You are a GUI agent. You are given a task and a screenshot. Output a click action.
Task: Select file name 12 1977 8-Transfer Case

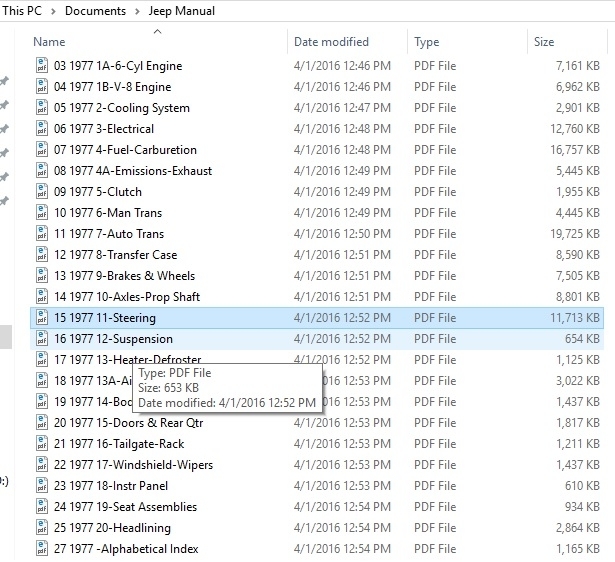pos(115,255)
